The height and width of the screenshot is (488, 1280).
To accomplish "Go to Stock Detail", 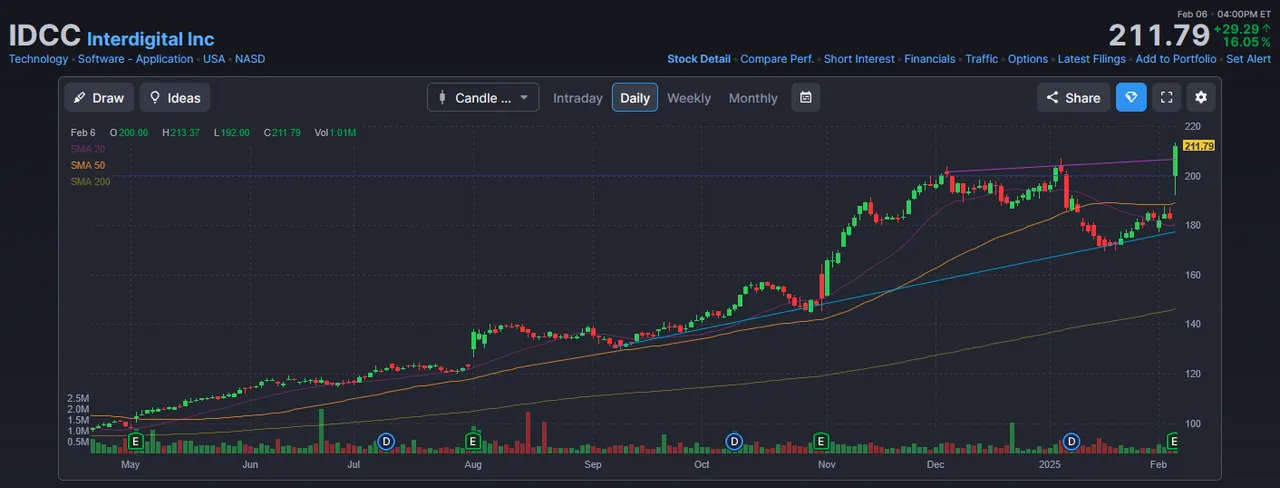I will [699, 59].
